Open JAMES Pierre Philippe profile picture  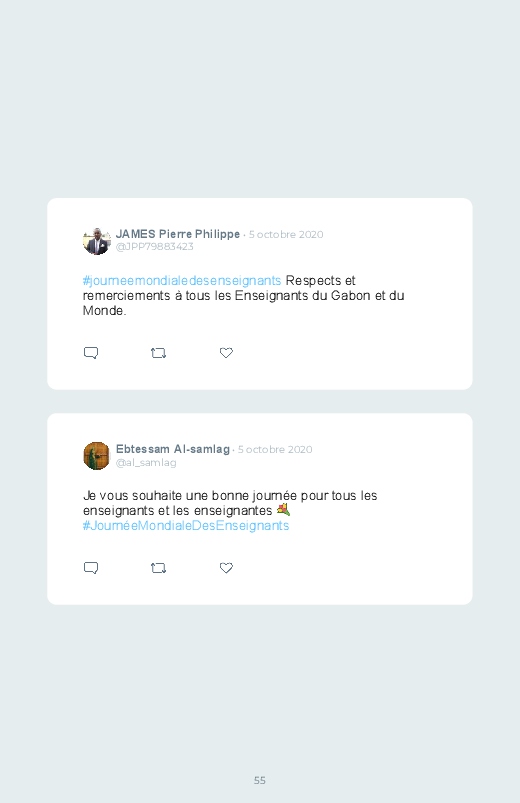(96, 241)
